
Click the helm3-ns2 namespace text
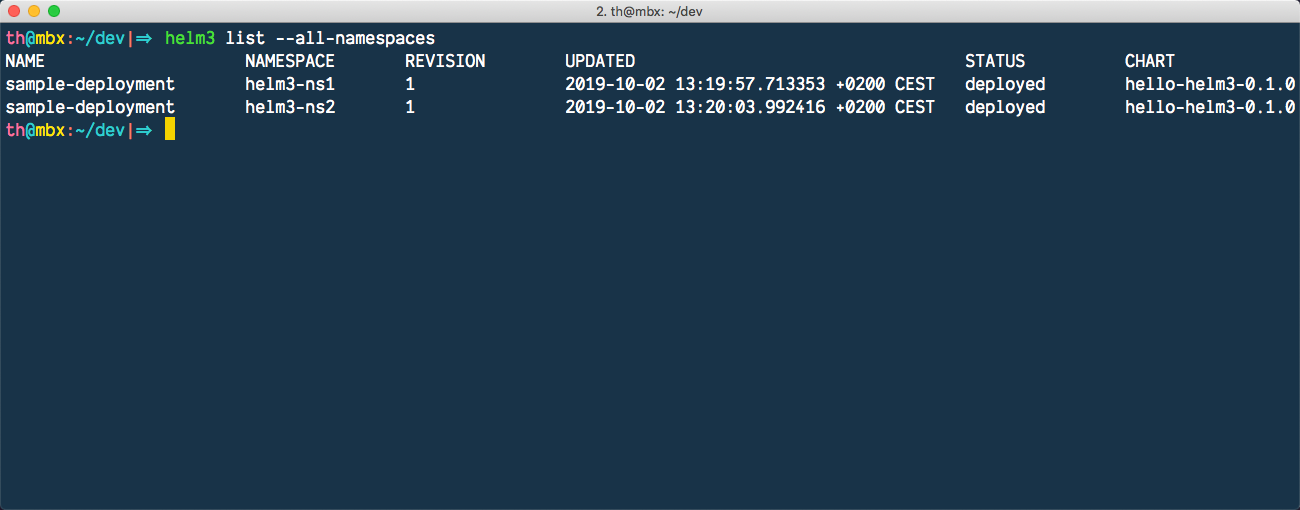tap(290, 107)
